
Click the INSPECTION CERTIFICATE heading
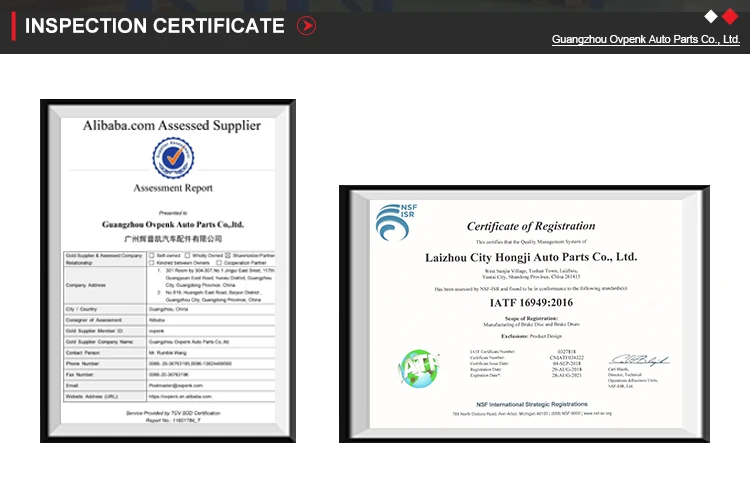(154, 26)
